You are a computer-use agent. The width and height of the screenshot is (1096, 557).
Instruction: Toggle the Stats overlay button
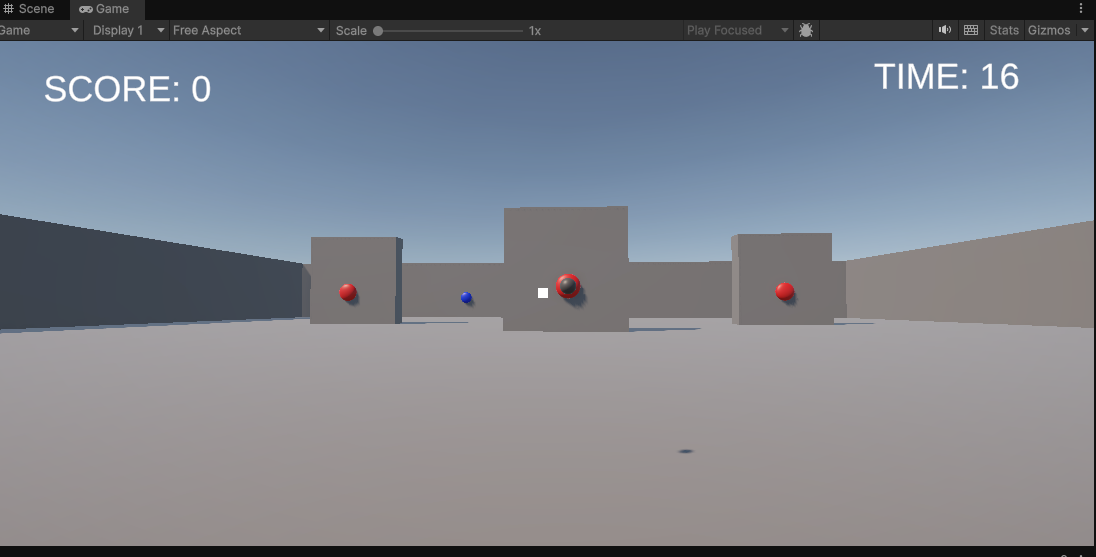1004,30
